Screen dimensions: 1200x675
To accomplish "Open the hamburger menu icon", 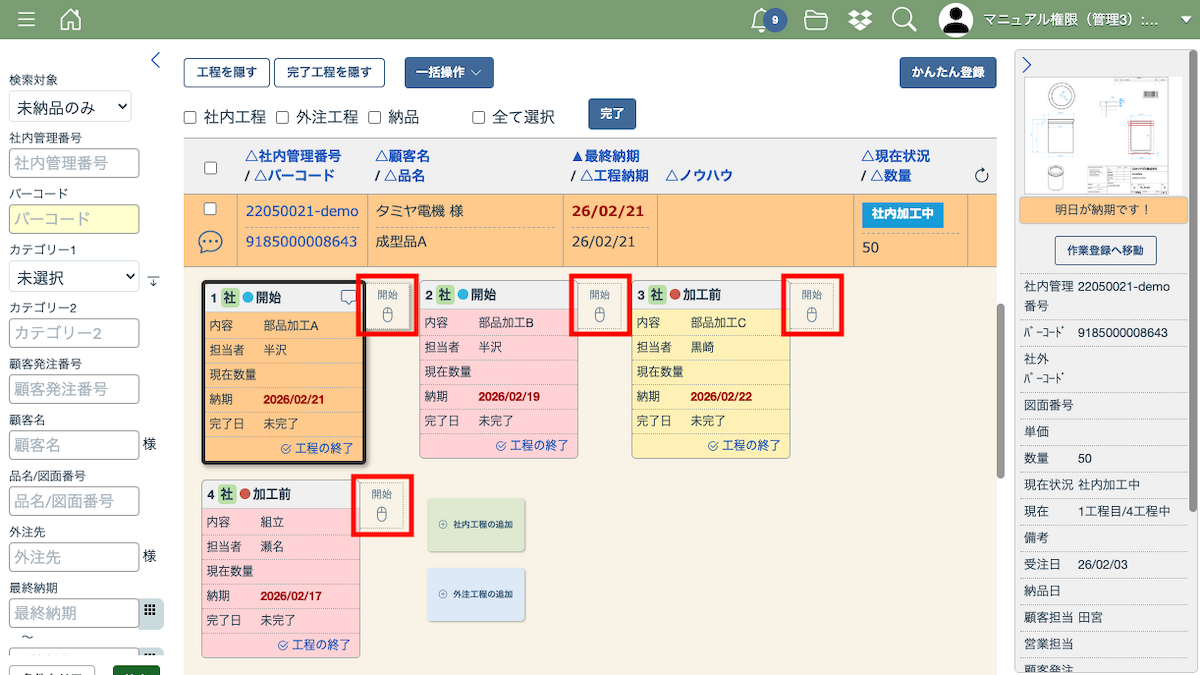I will [x=27, y=19].
